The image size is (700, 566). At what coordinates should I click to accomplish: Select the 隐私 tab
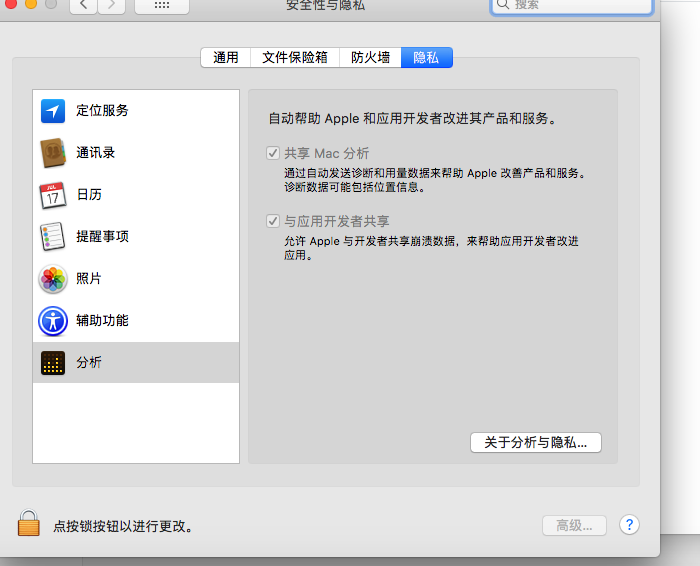tap(426, 58)
